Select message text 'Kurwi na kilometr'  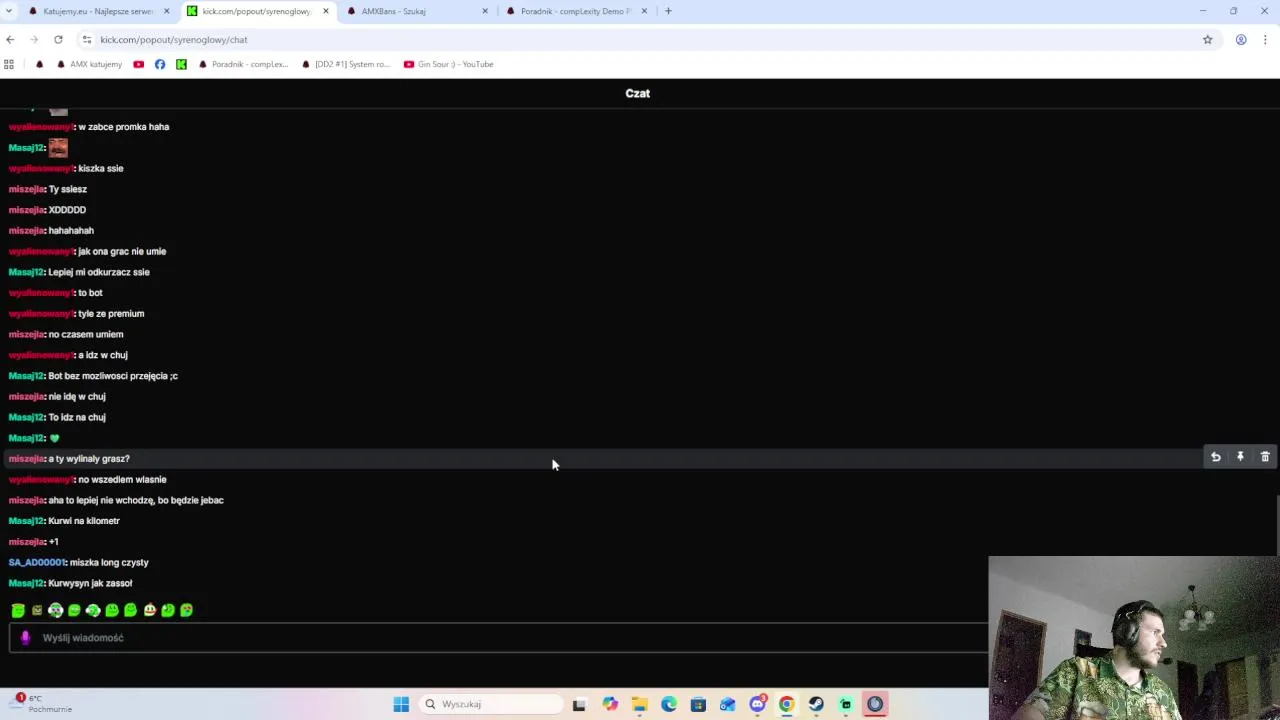pos(84,521)
